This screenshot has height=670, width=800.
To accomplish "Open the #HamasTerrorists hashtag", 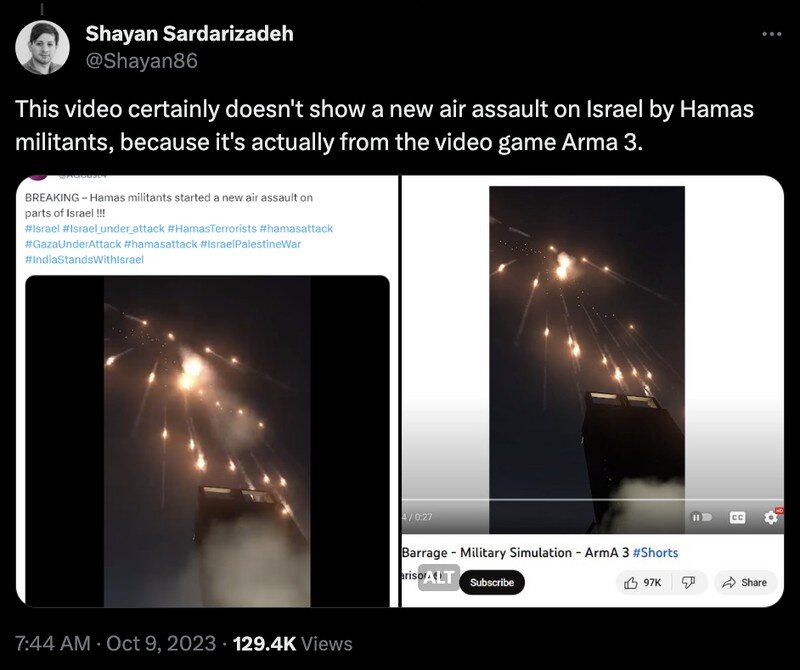I will [212, 229].
